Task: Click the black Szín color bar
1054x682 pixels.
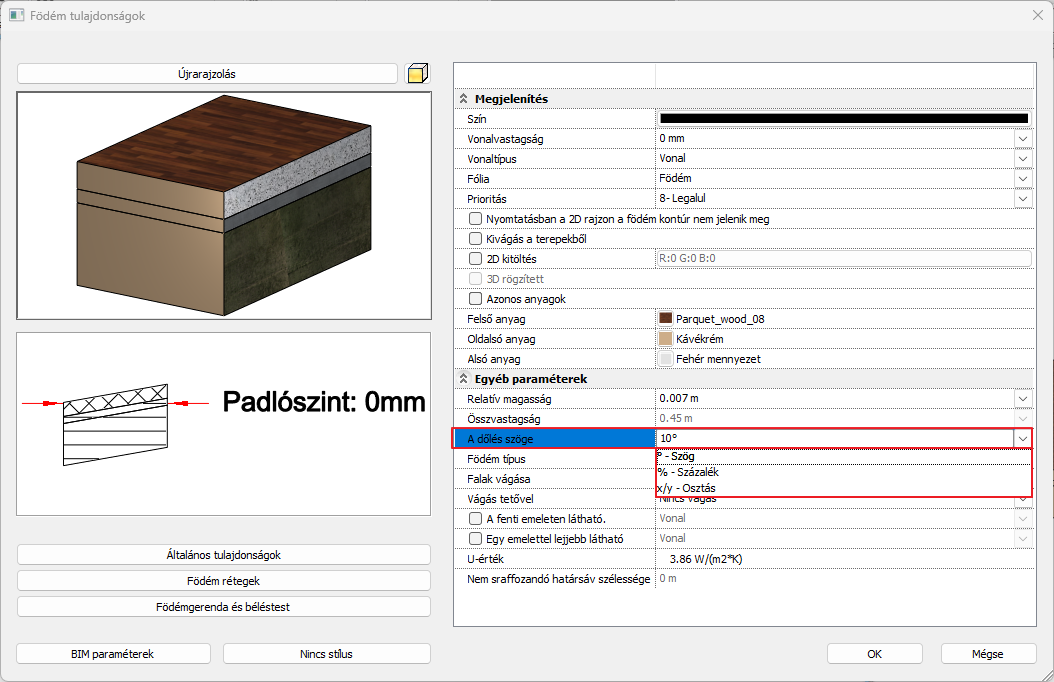Action: tap(844, 118)
